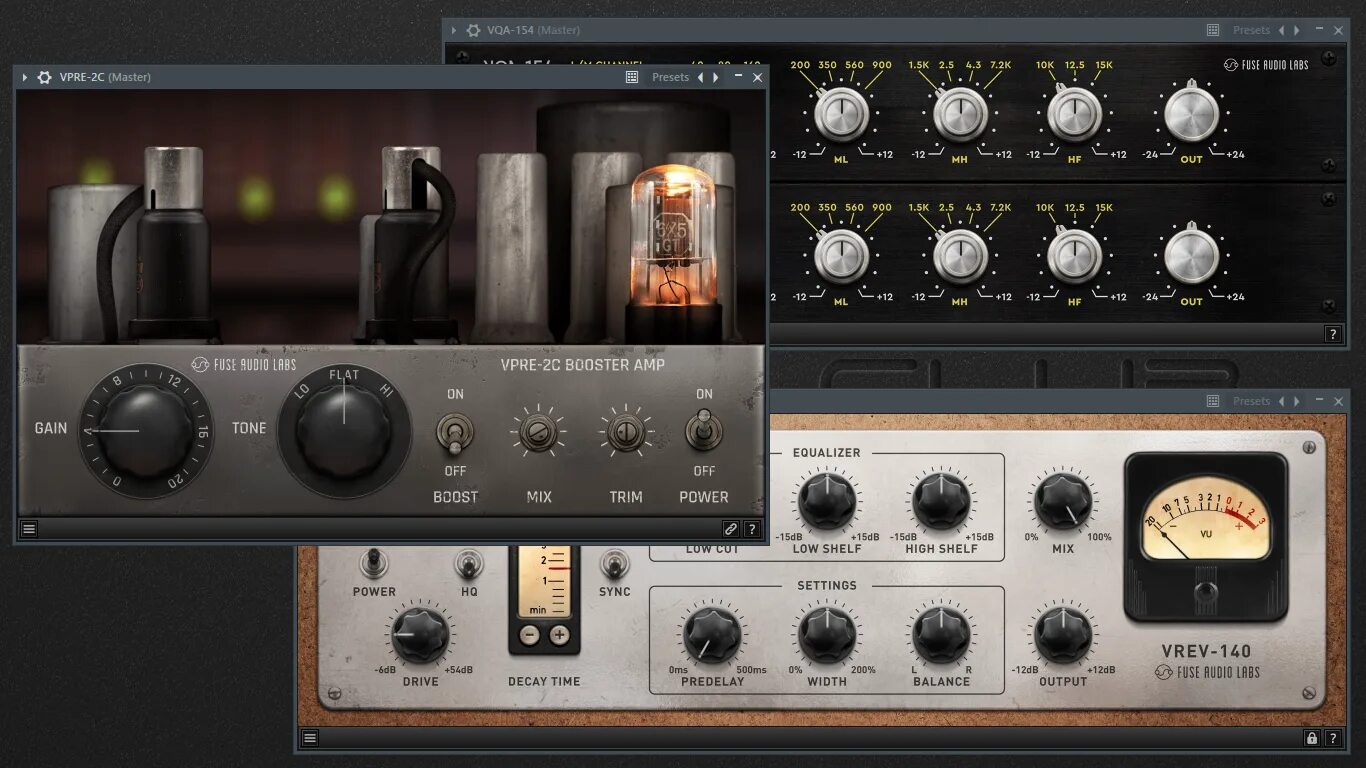This screenshot has height=768, width=1366.
Task: Toggle the VREV-140 POWER switch
Action: (x=374, y=563)
